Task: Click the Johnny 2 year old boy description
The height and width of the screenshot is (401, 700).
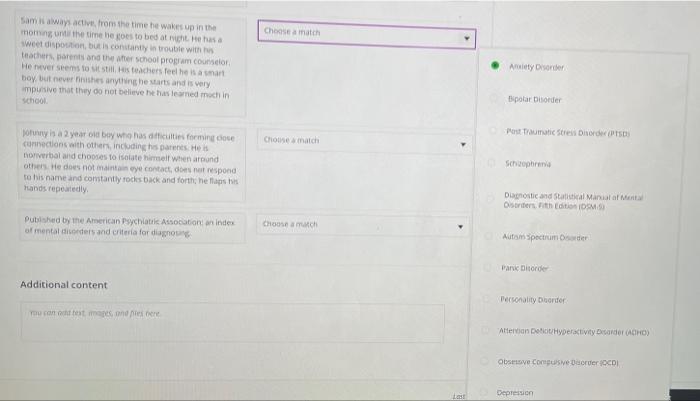Action: [131, 163]
